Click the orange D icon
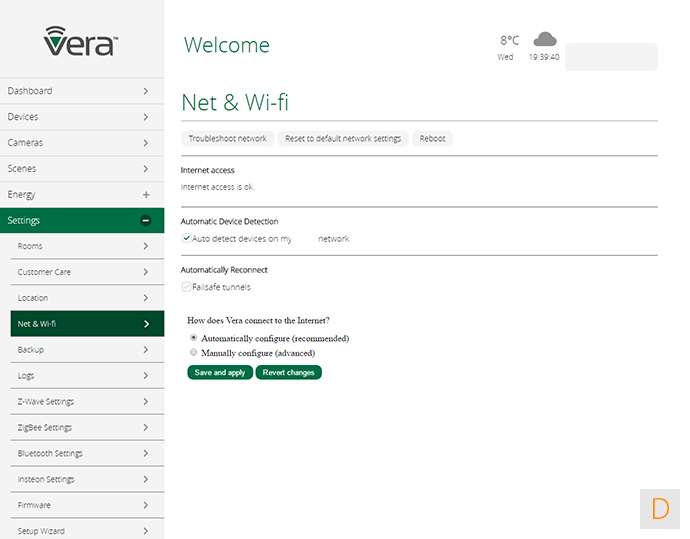The height and width of the screenshot is (539, 690). click(x=660, y=508)
